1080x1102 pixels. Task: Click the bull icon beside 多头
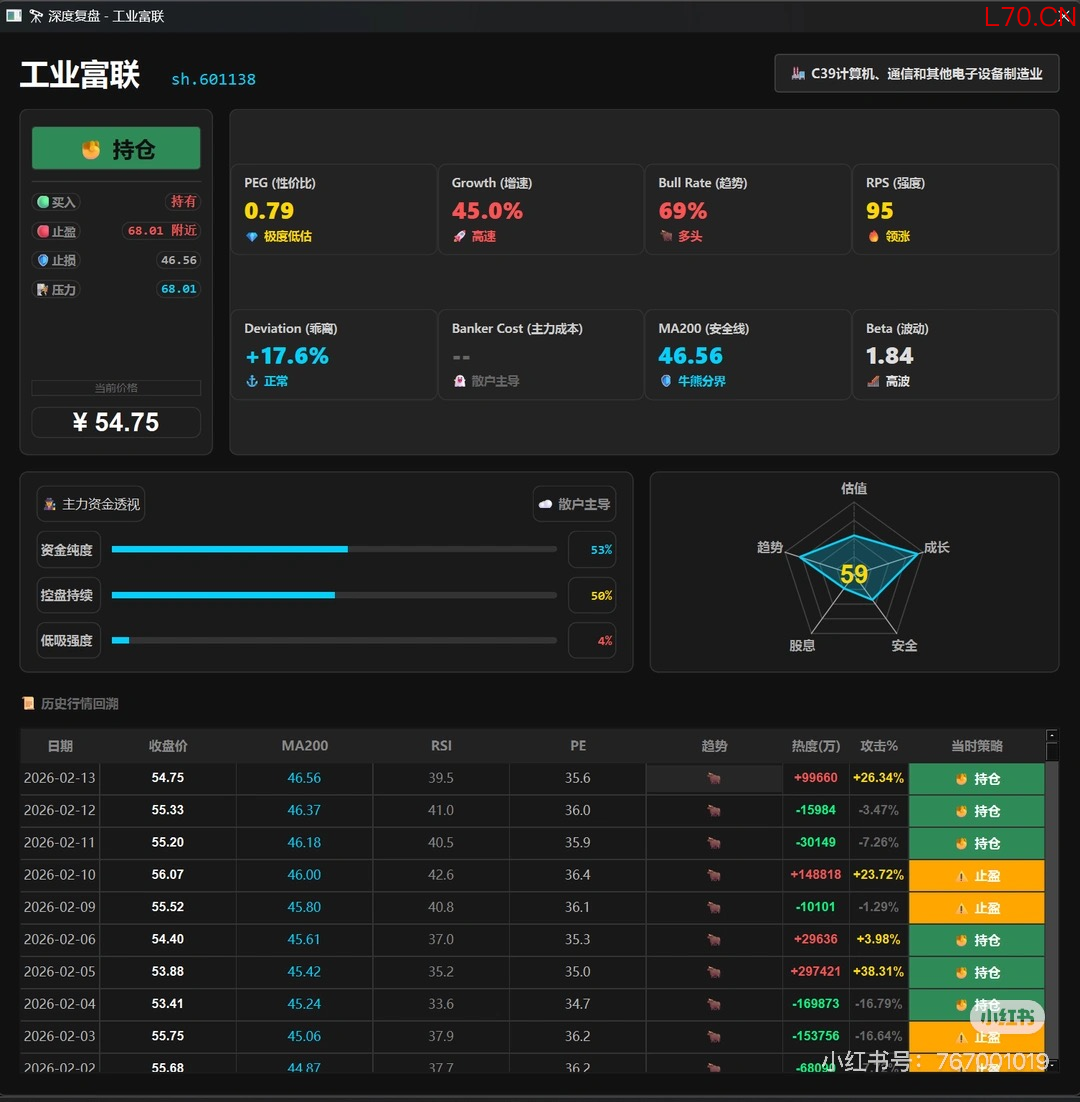(x=666, y=236)
